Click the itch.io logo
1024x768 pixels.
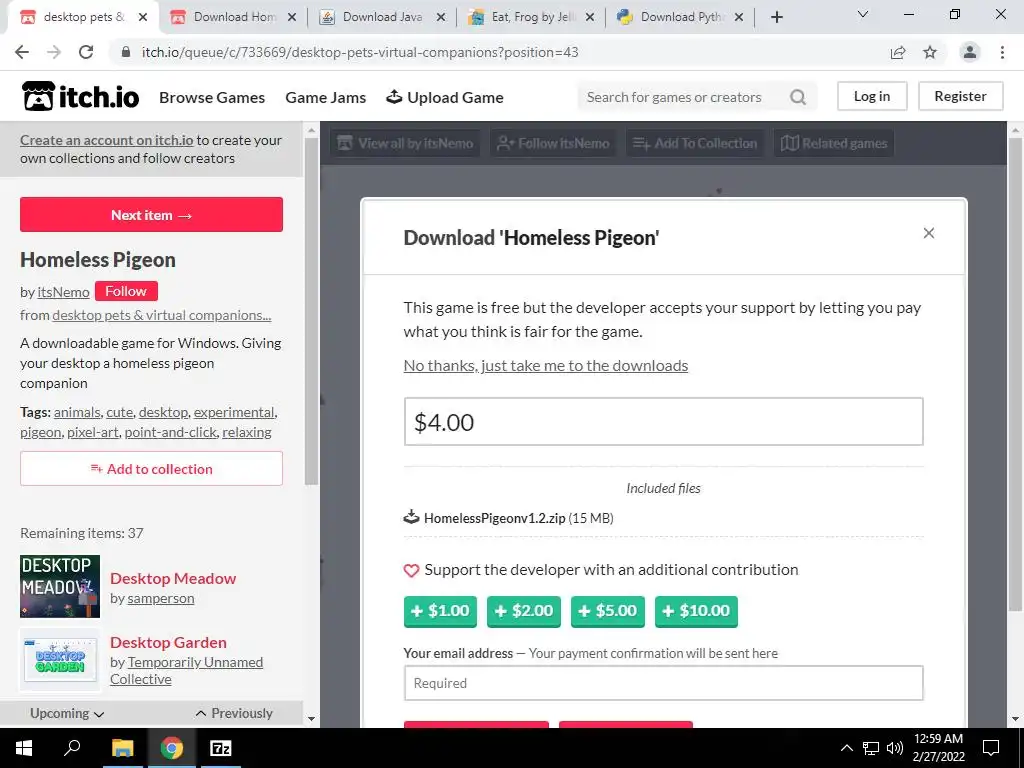[x=80, y=97]
